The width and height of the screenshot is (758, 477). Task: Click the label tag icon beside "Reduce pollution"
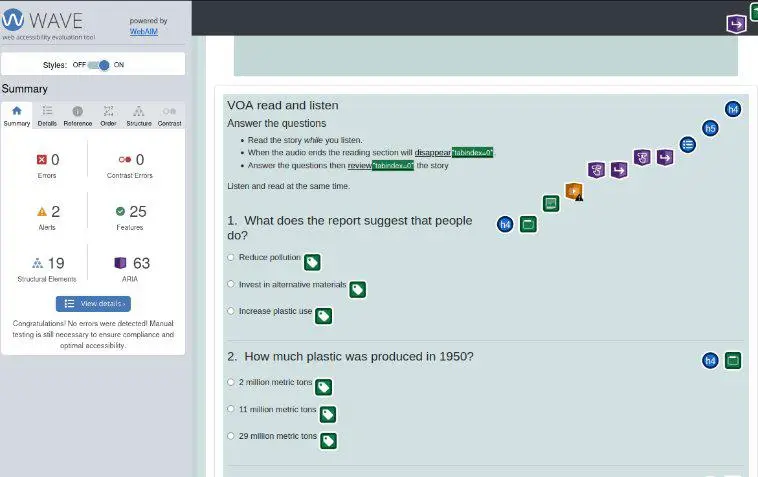312,262
